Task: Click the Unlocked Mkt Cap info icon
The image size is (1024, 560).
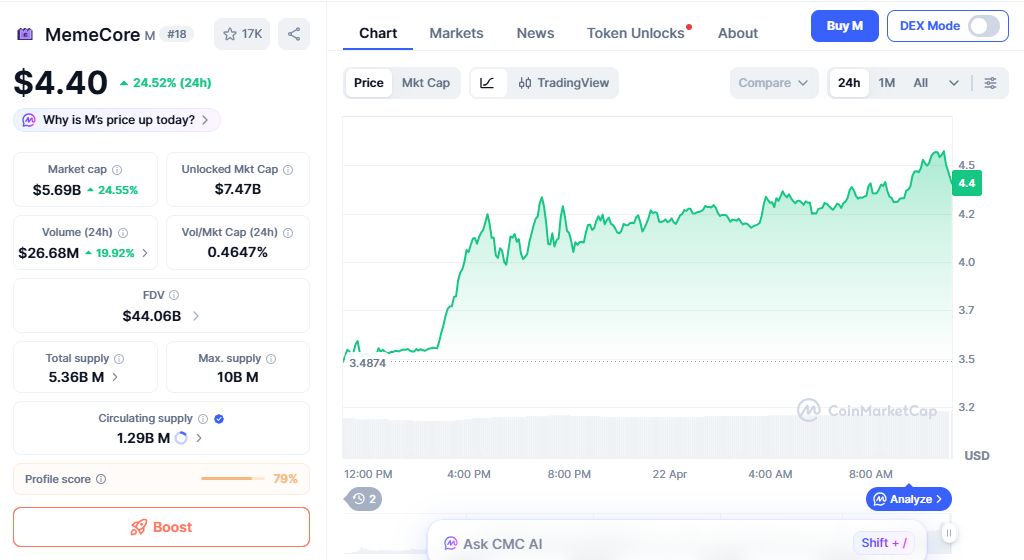Action: (288, 170)
